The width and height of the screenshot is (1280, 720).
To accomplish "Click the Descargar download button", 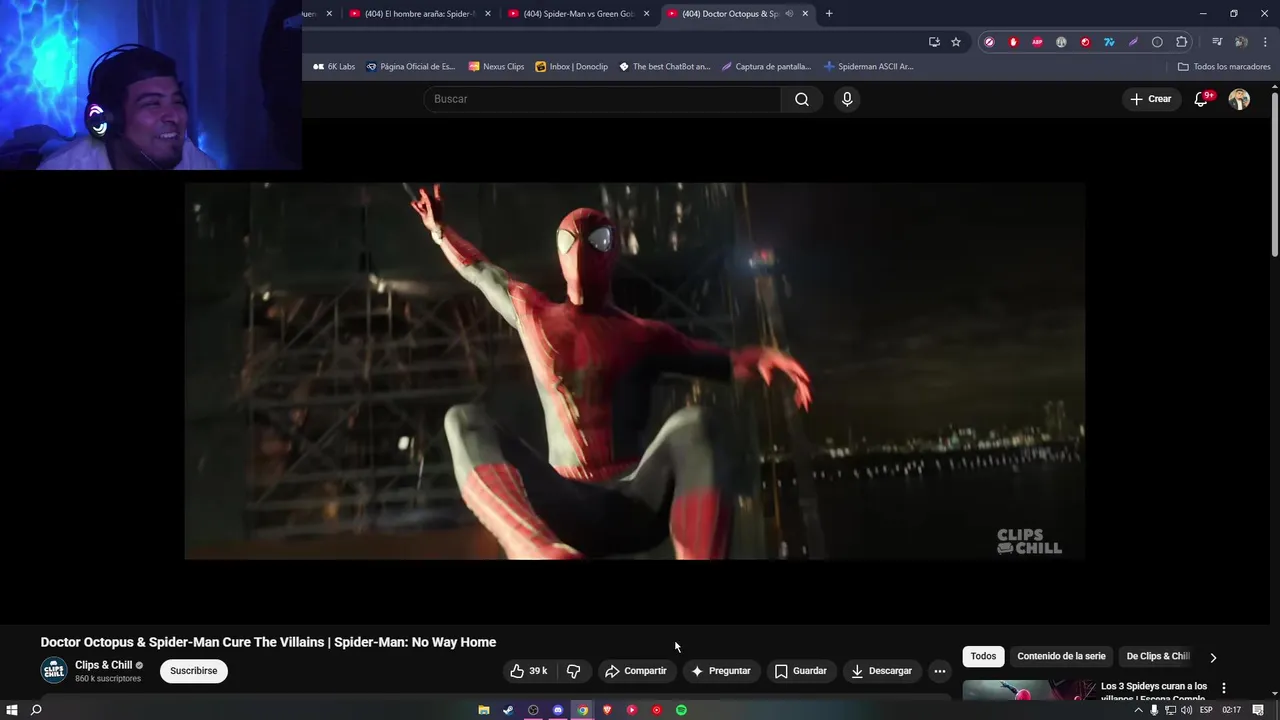I will (x=882, y=671).
